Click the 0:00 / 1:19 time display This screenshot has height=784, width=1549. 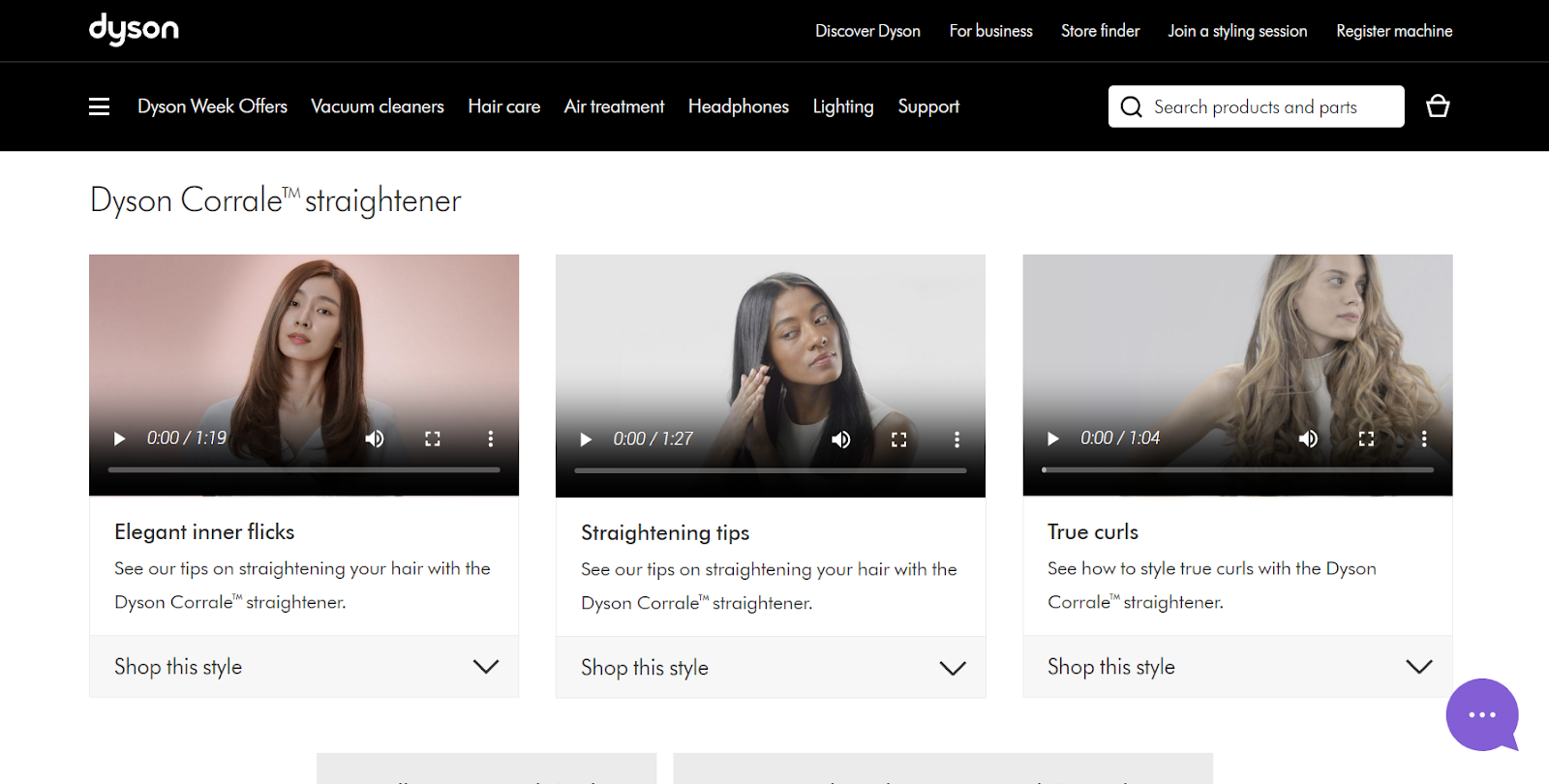point(187,438)
